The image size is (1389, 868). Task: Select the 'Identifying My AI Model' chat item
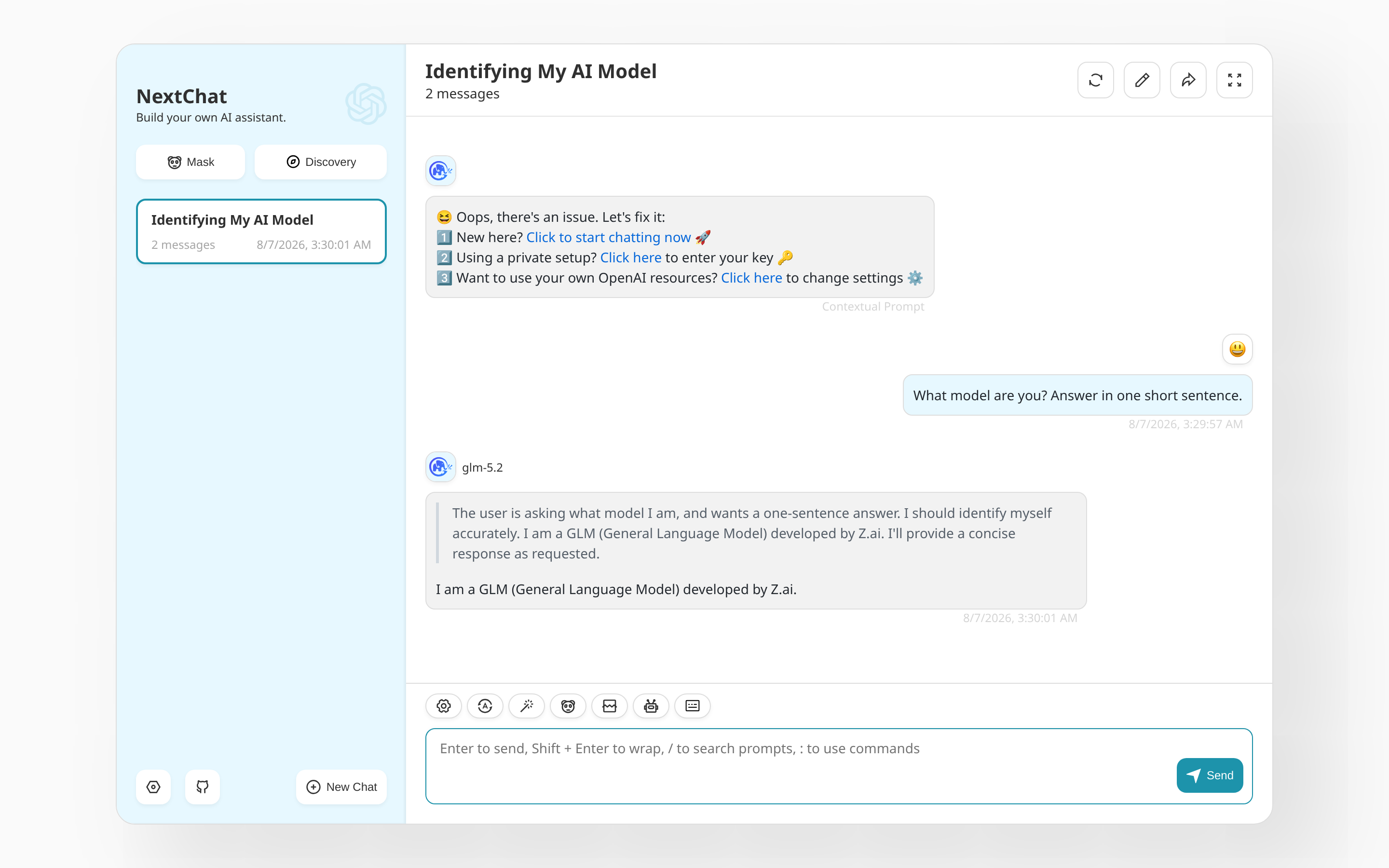(x=261, y=231)
